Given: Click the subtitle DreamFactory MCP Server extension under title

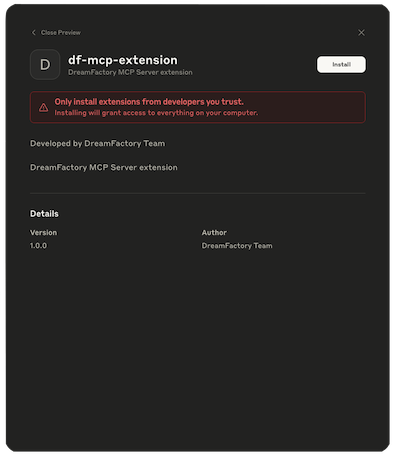Looking at the screenshot, I should coord(130,72).
